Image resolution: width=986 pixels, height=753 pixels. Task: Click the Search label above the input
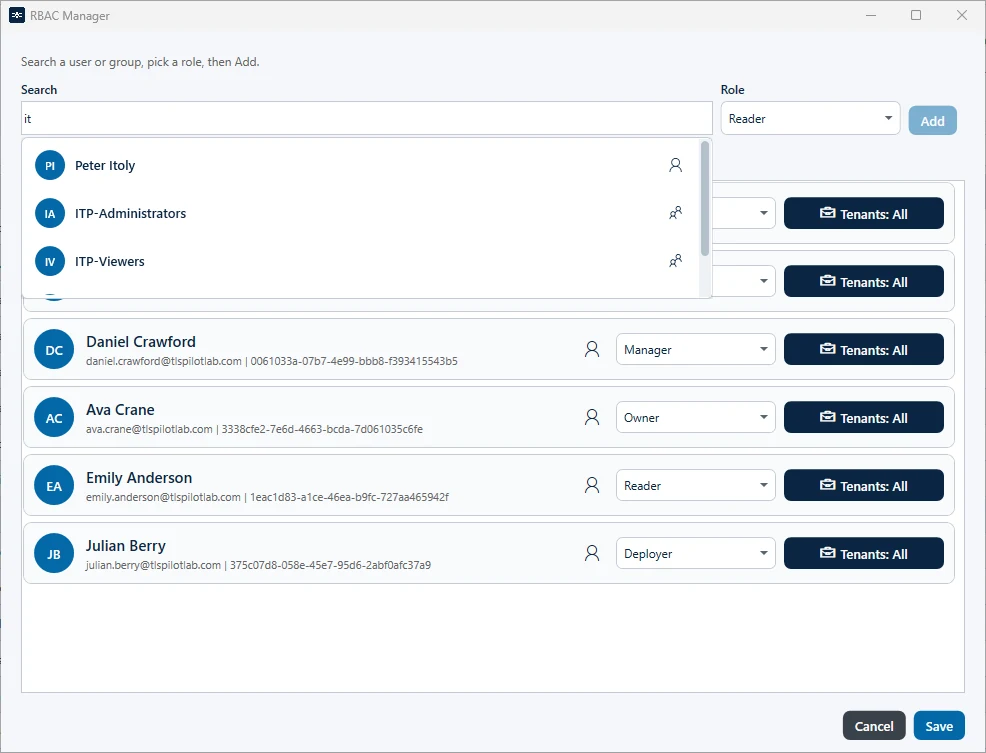[39, 89]
